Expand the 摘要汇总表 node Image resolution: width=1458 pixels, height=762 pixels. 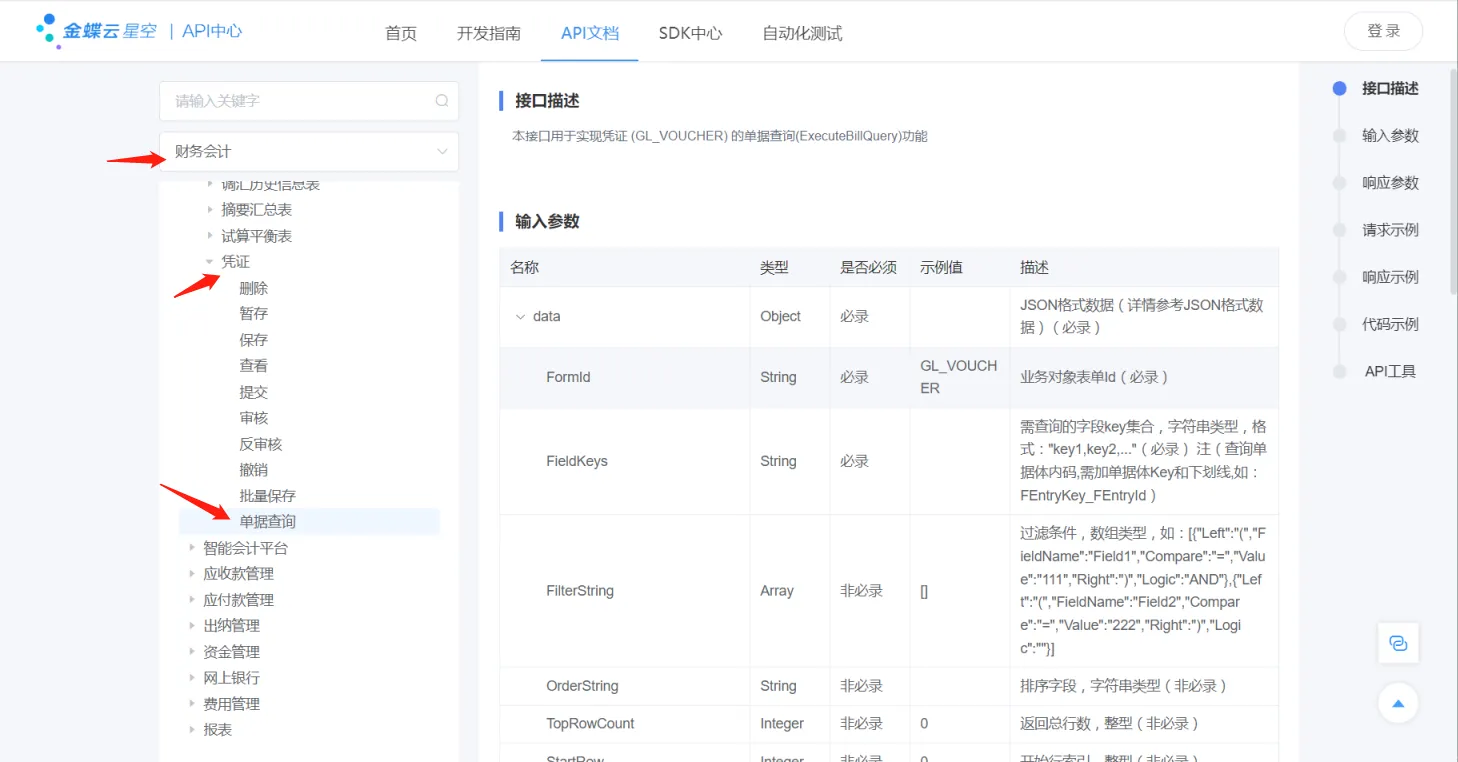click(210, 210)
